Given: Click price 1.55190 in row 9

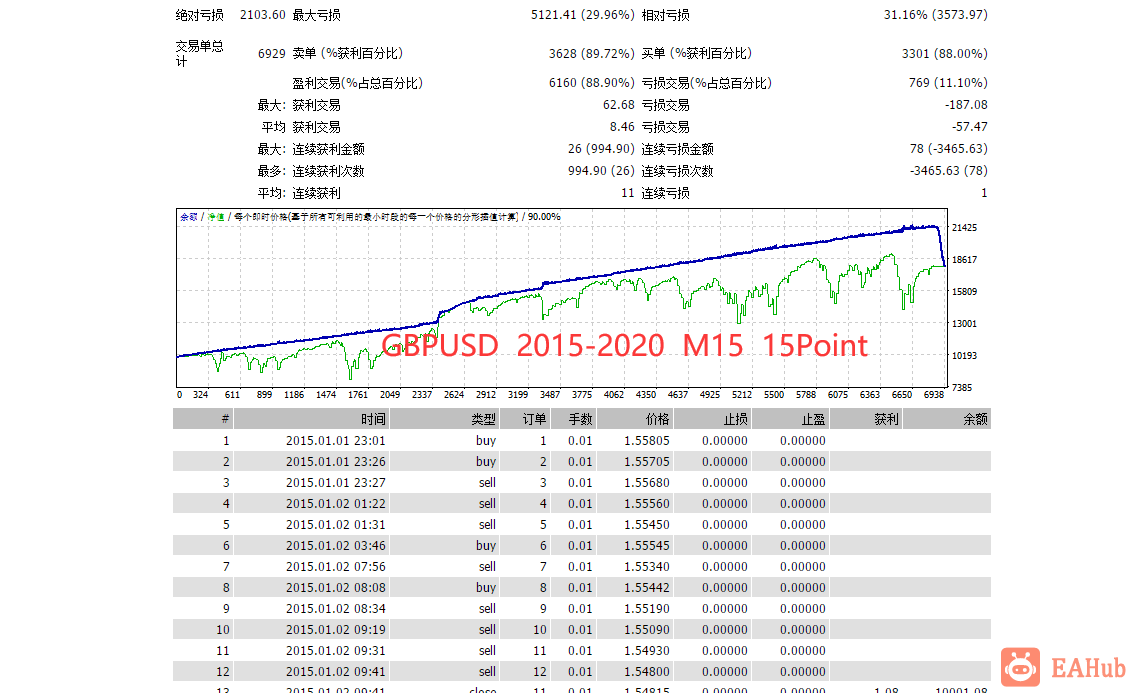Looking at the screenshot, I should 646,609.
